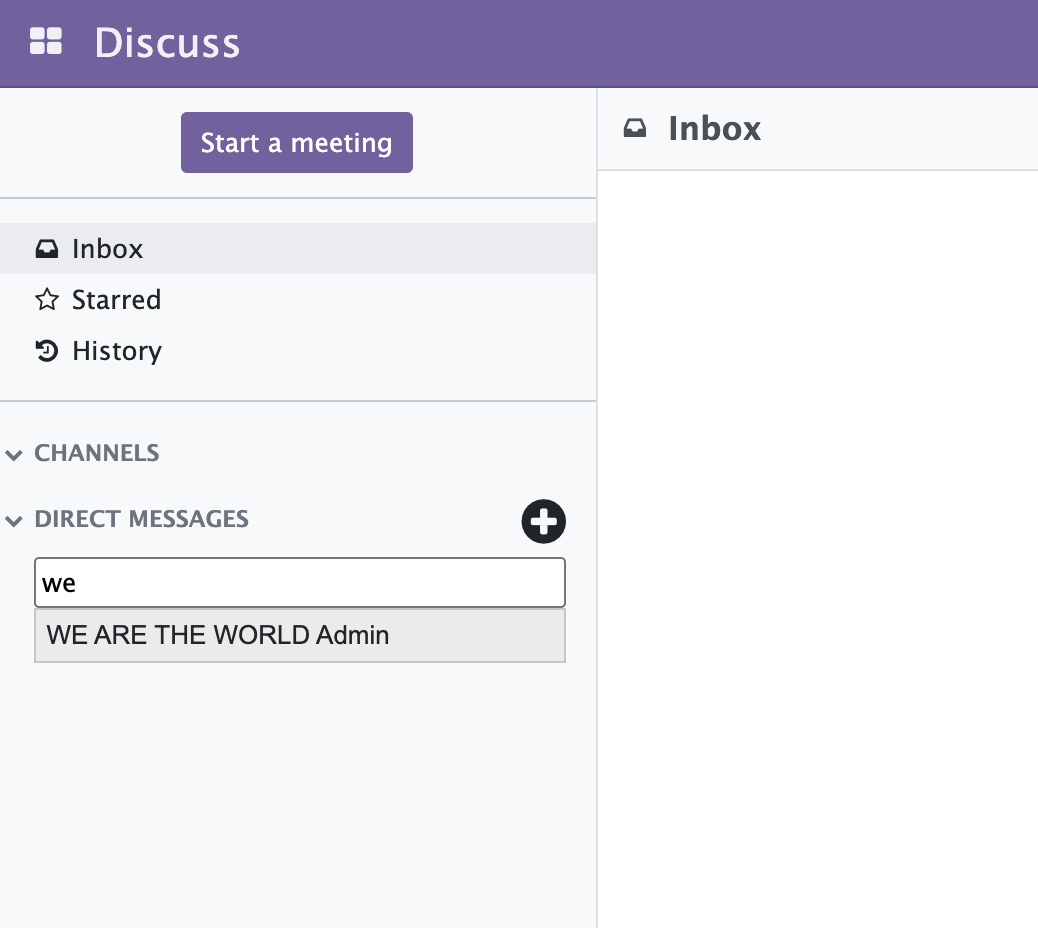Click the empty Inbox message area

point(817,550)
